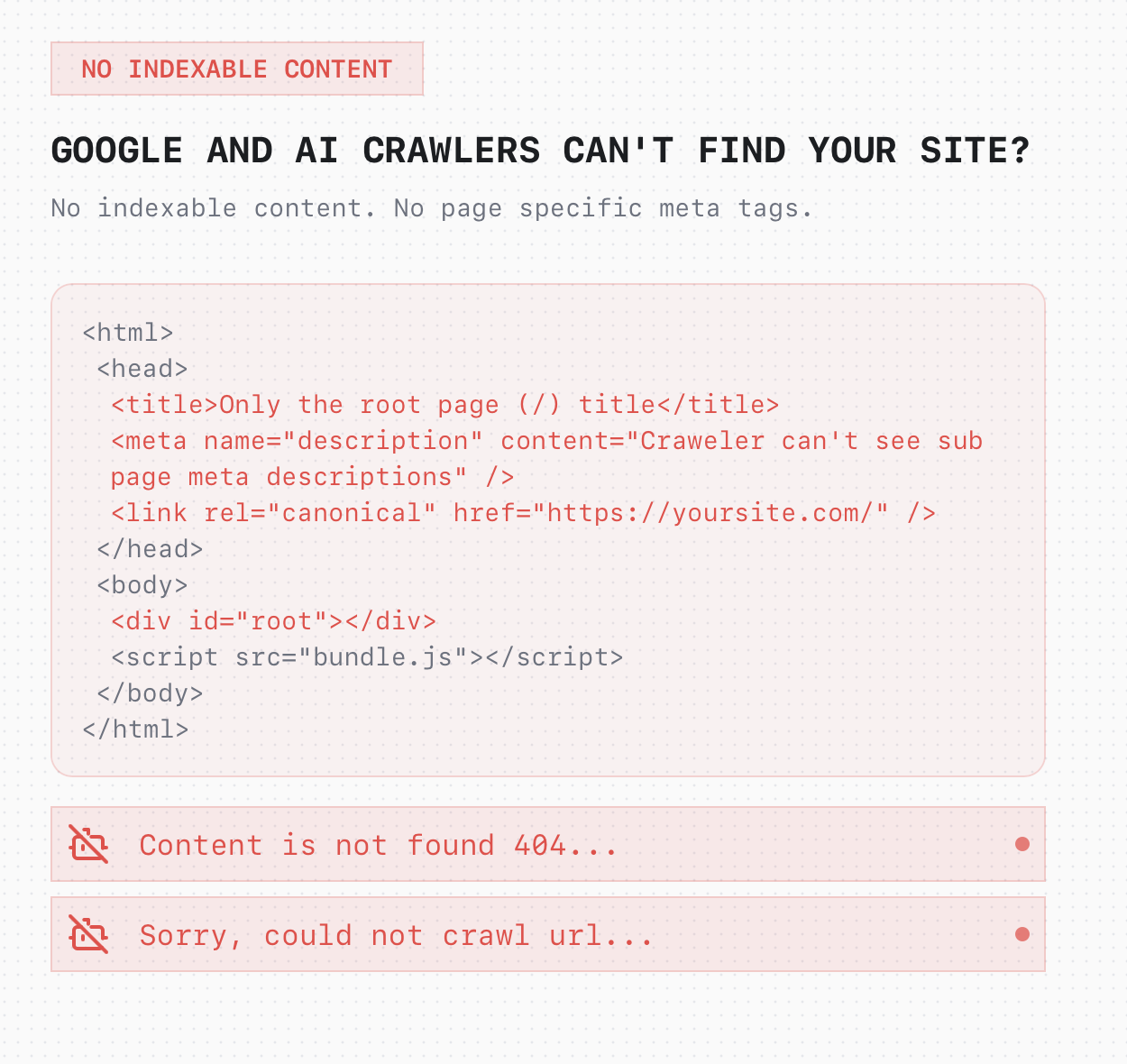This screenshot has width=1127, height=1064.
Task: Click the link rel="canonical" code line
Action: pyautogui.click(x=523, y=513)
